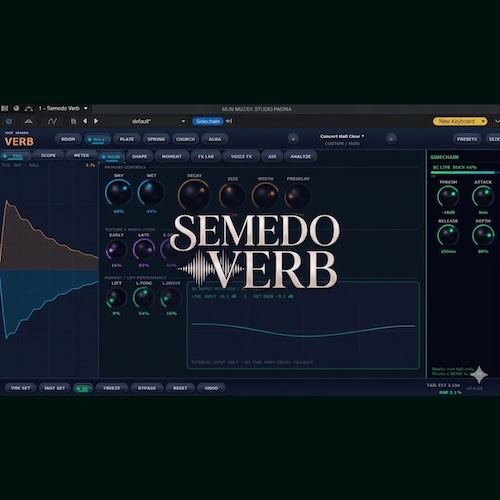Click the RESET button
Screen dimensions: 500x500
[x=180, y=388]
